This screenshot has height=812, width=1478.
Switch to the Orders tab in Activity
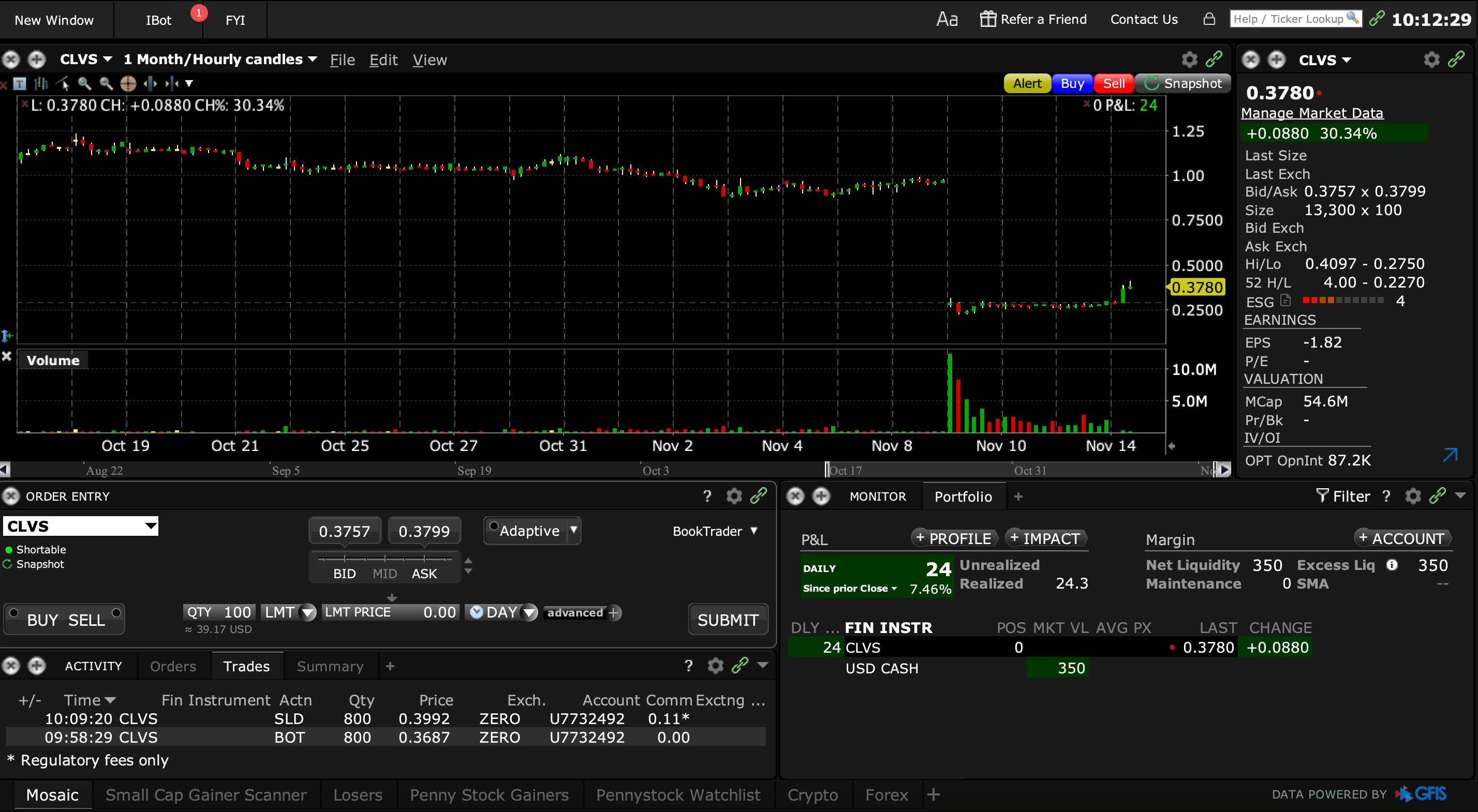pos(173,666)
